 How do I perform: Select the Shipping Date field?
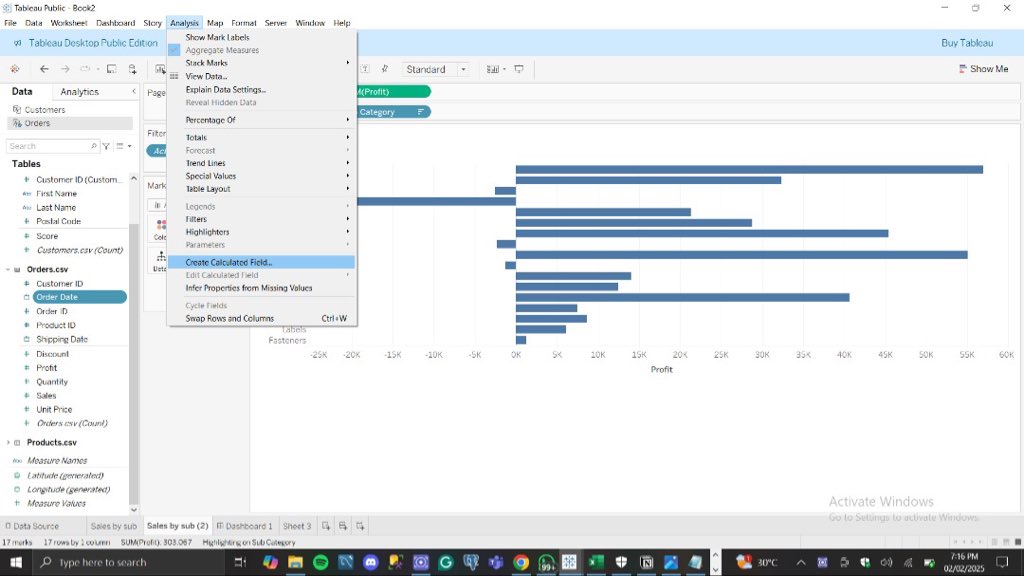tap(62, 340)
